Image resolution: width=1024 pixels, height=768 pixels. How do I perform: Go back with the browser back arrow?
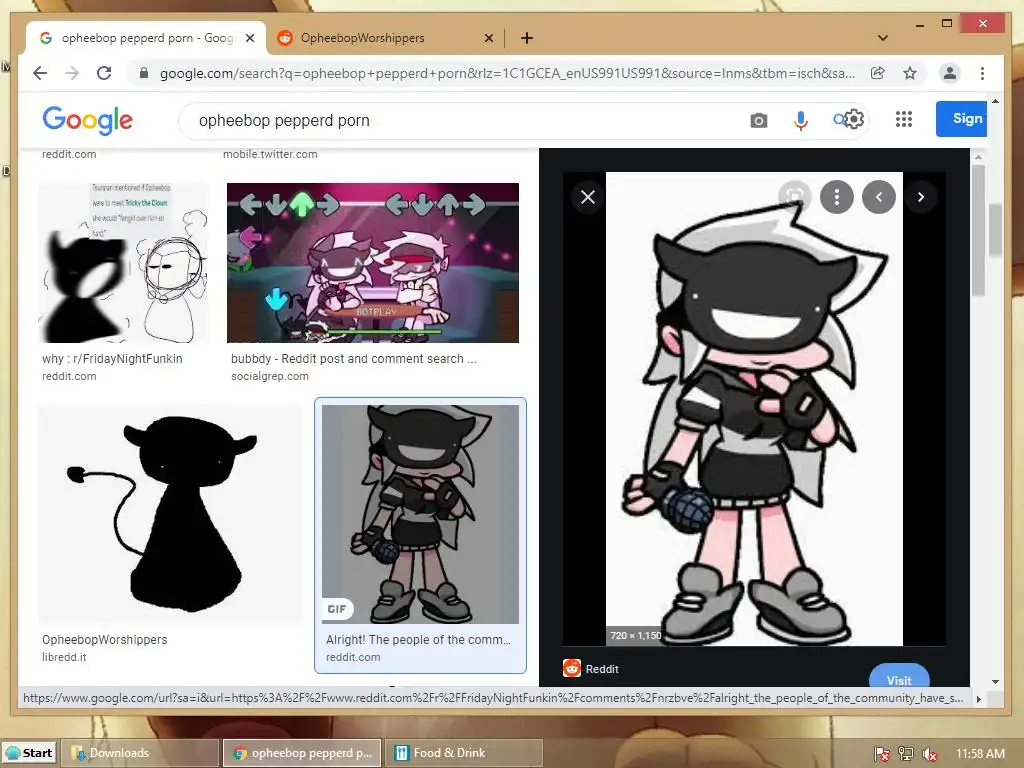pos(40,73)
